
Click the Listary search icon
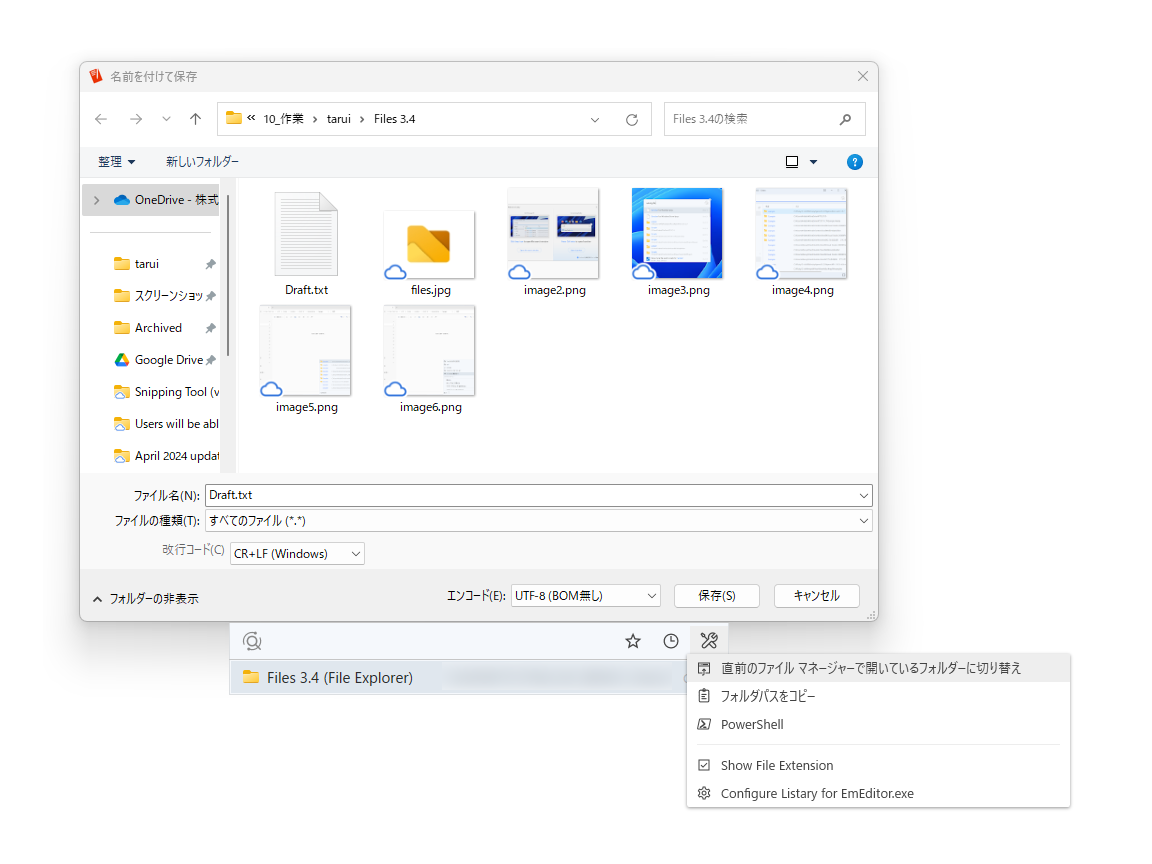pos(252,641)
